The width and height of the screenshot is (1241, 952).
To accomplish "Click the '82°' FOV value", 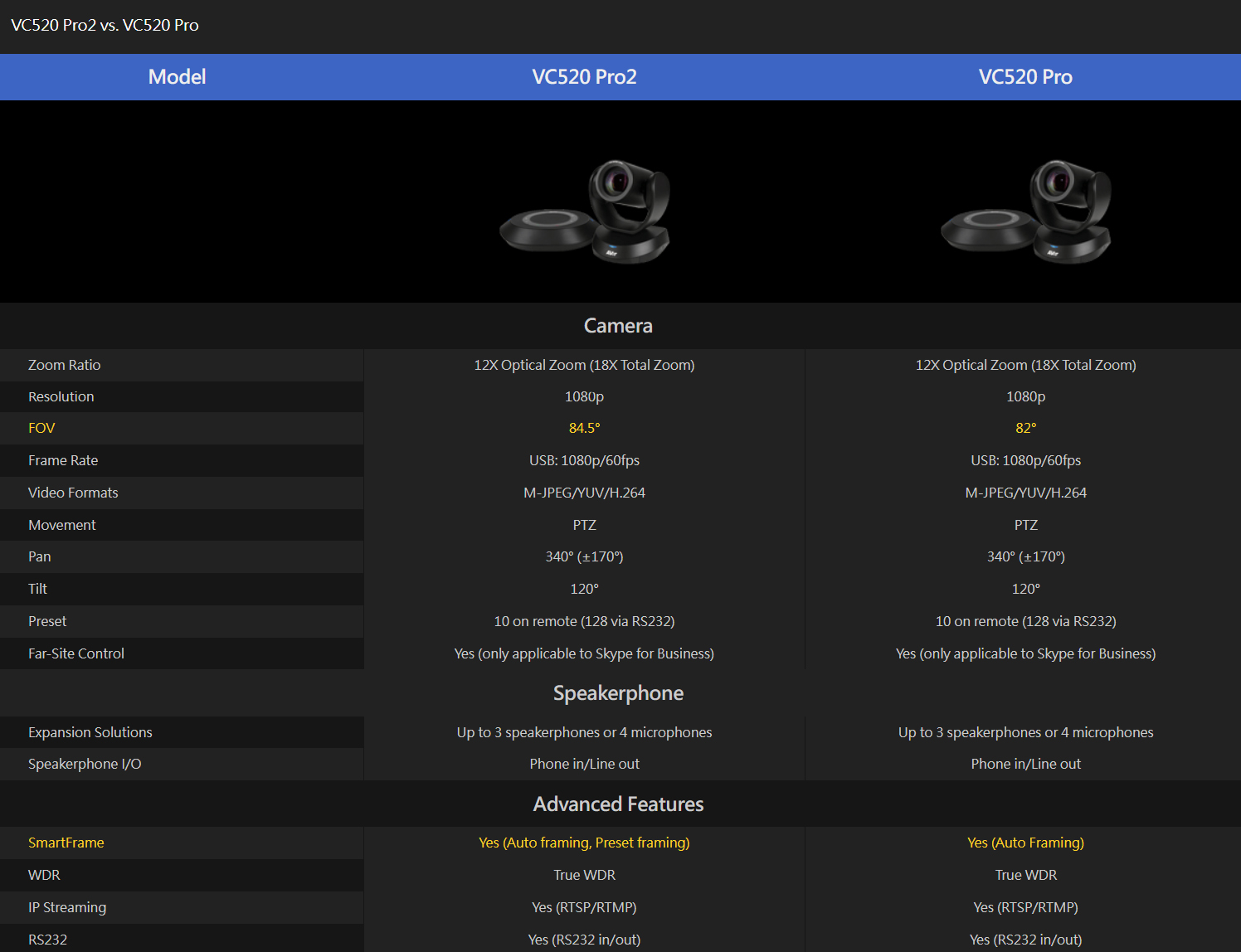I will tap(1026, 428).
